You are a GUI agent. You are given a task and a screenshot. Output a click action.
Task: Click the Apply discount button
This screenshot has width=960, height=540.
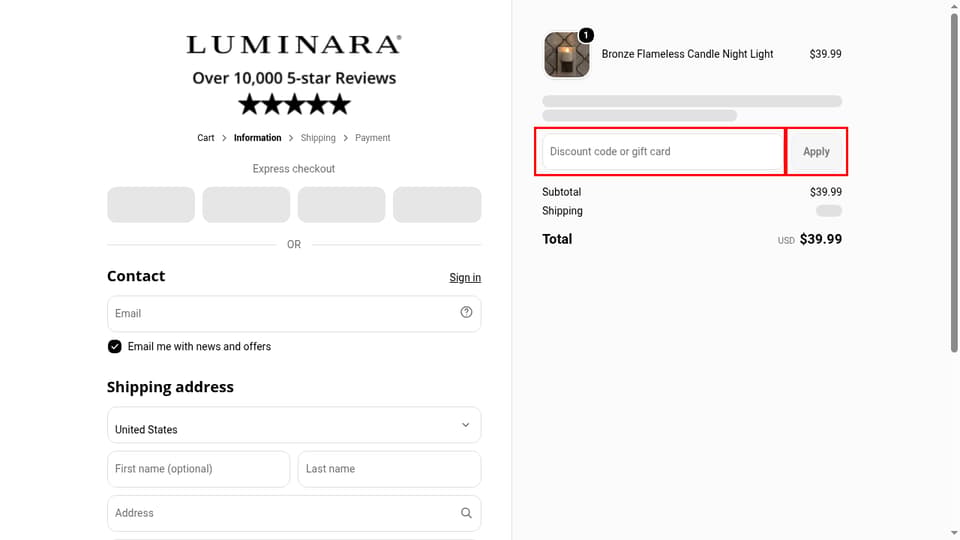816,151
